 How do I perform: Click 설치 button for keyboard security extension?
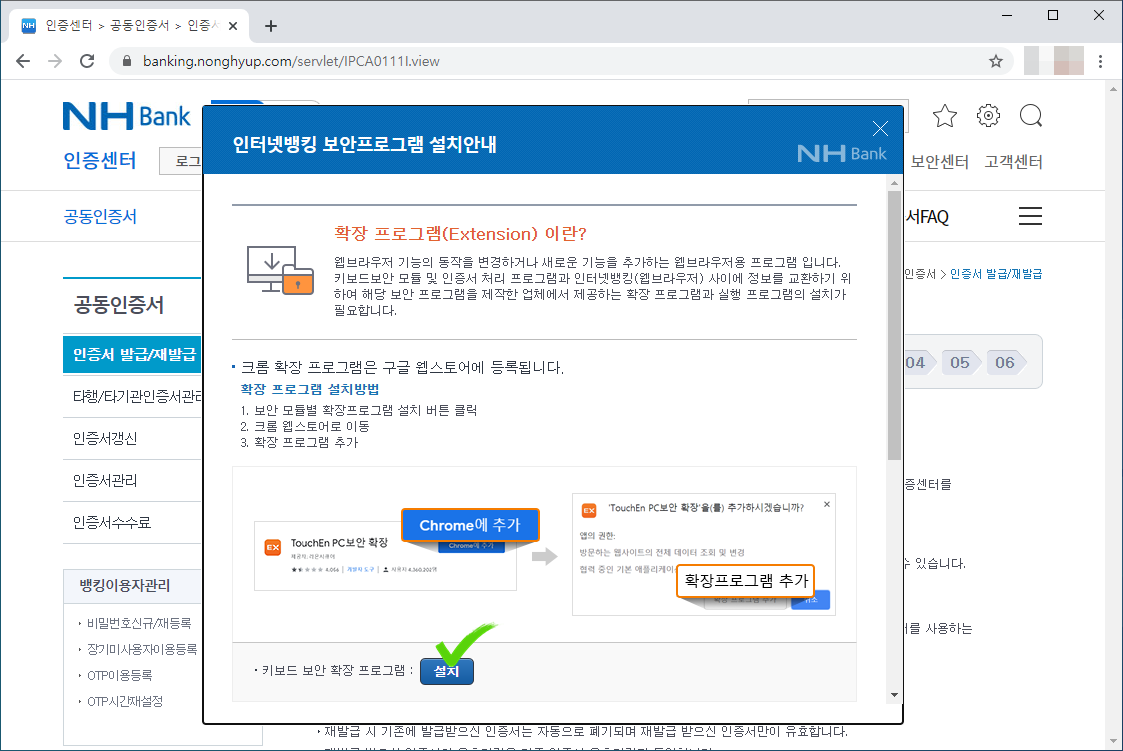coord(446,671)
